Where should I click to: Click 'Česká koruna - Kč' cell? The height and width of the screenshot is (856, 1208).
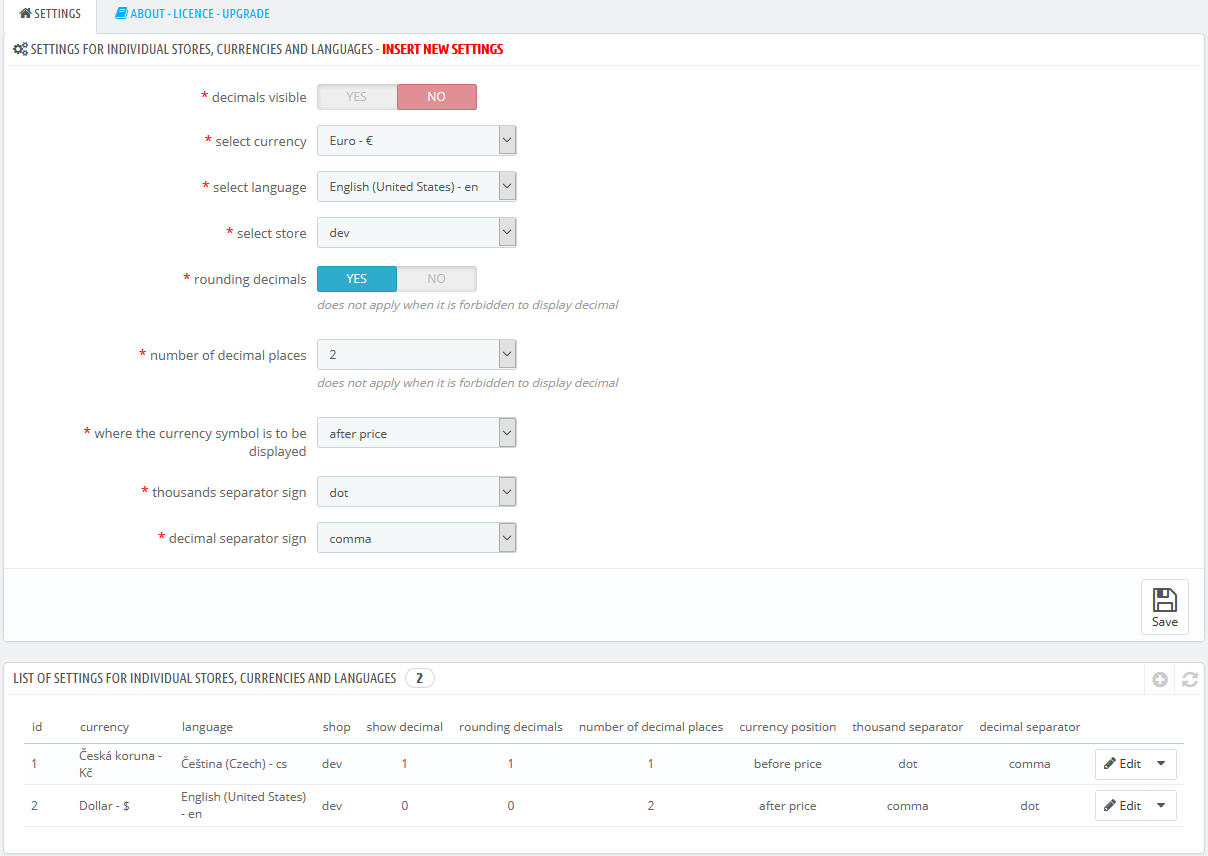pos(121,764)
